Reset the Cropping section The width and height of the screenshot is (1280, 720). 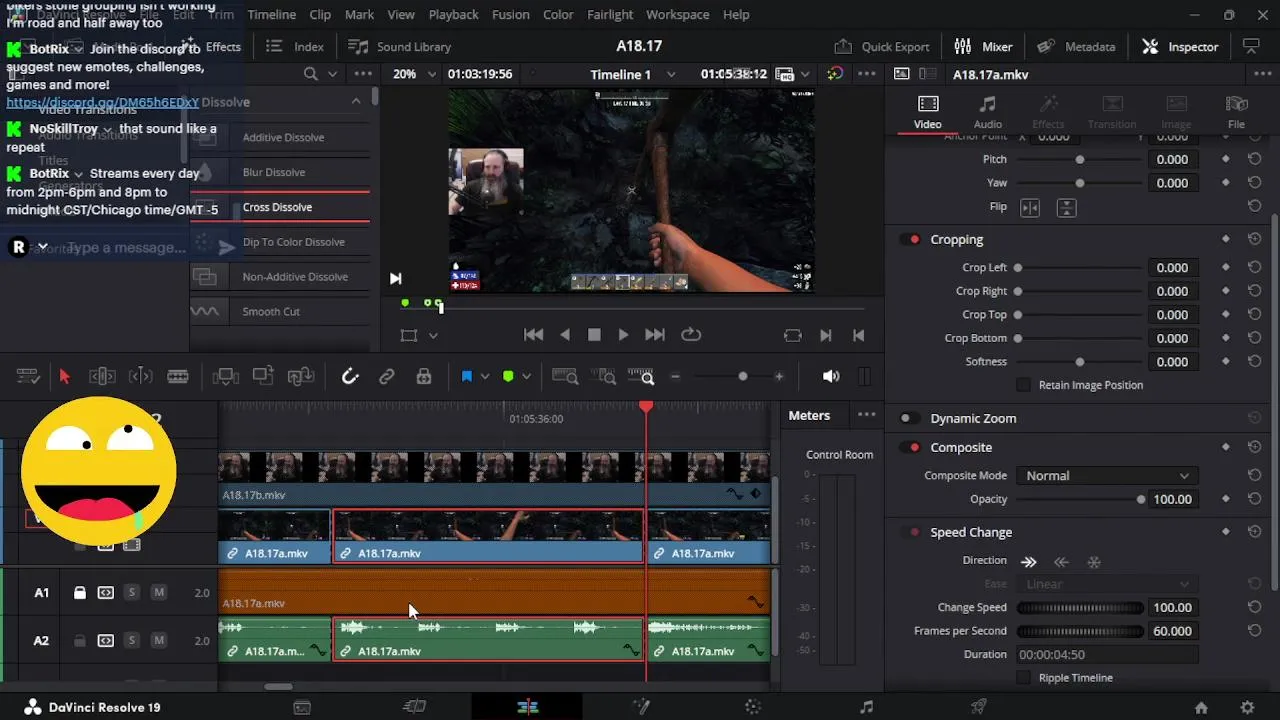coord(1254,240)
